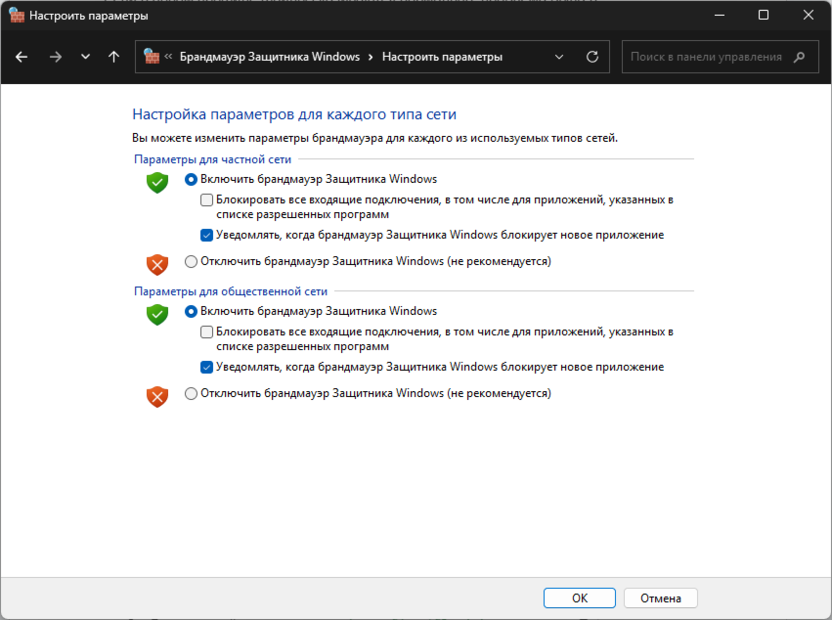Refresh the page with reload icon
832x620 pixels.
(x=592, y=57)
